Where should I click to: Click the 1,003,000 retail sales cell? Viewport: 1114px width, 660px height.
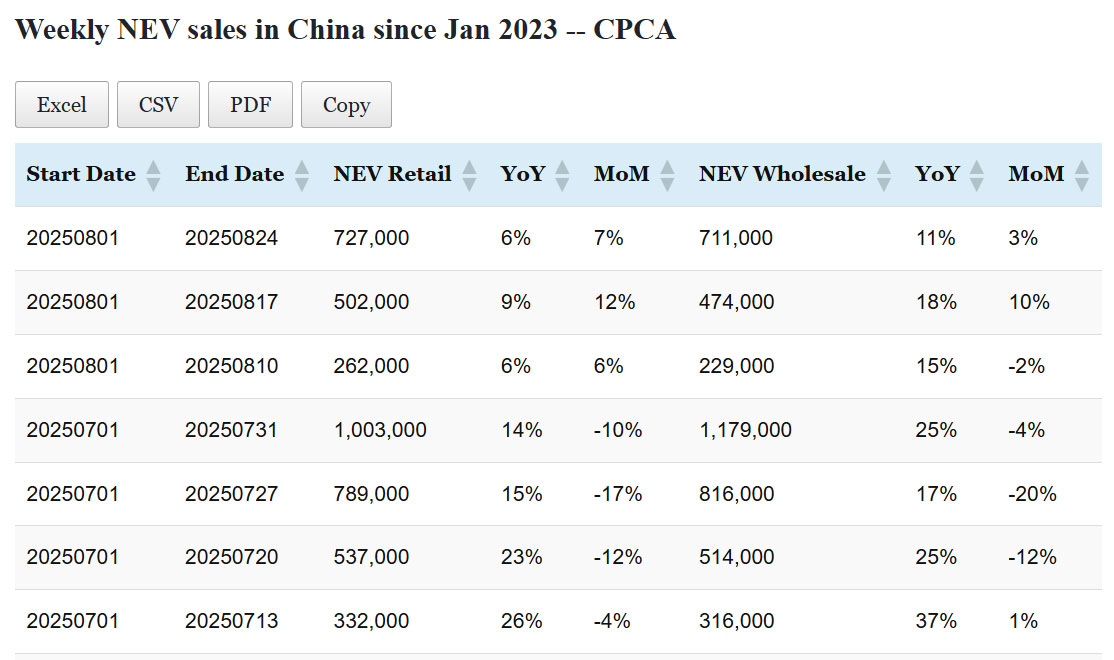[380, 430]
